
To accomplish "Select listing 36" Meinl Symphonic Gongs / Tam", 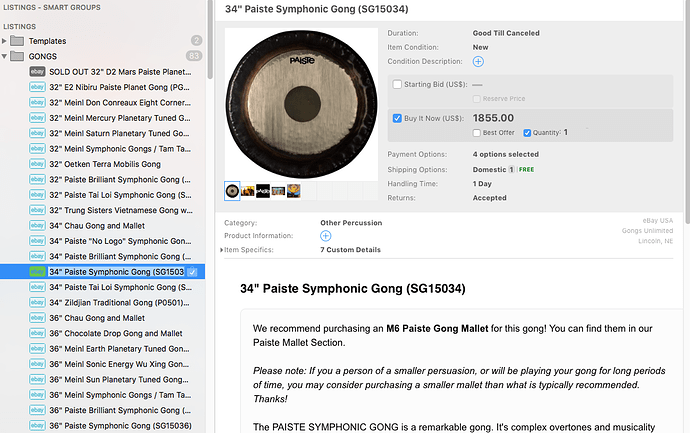I will pos(120,395).
